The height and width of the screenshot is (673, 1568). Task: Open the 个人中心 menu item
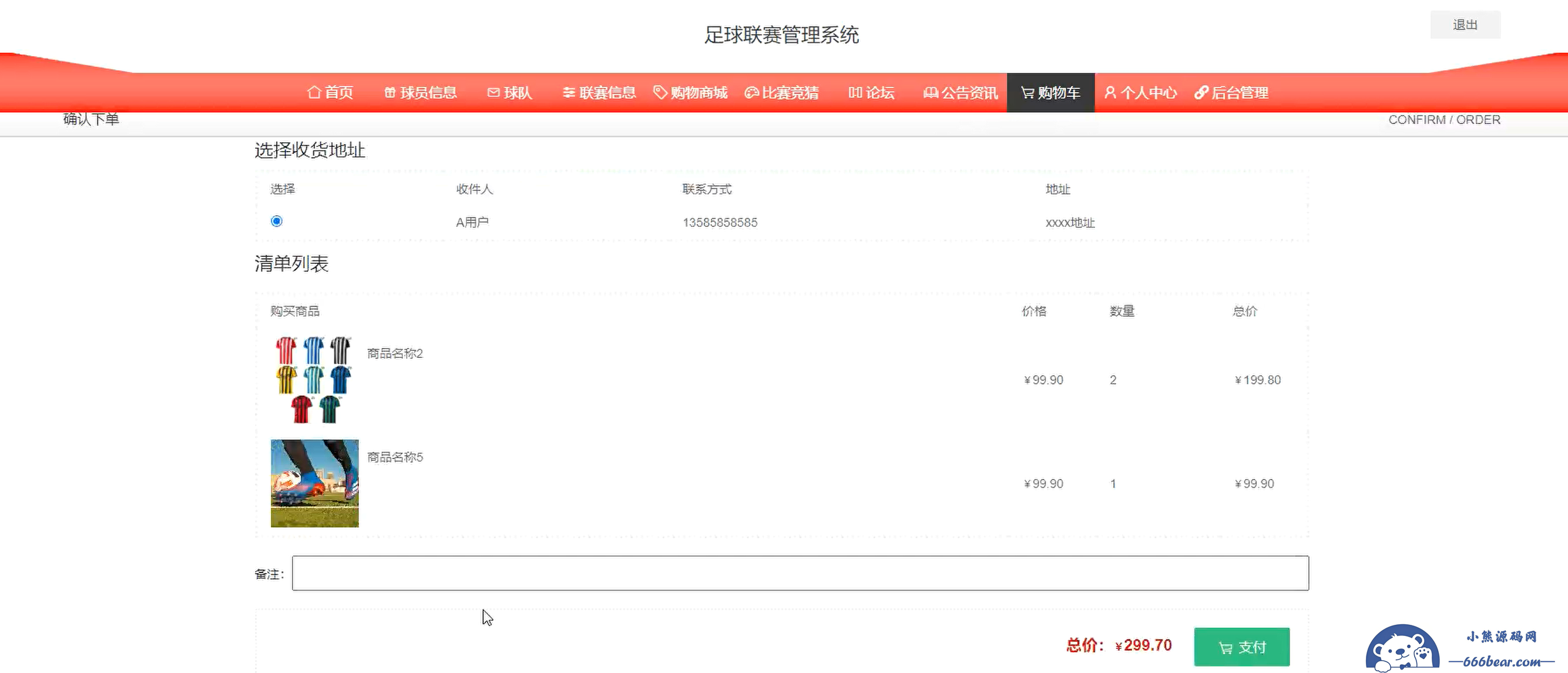click(1141, 93)
